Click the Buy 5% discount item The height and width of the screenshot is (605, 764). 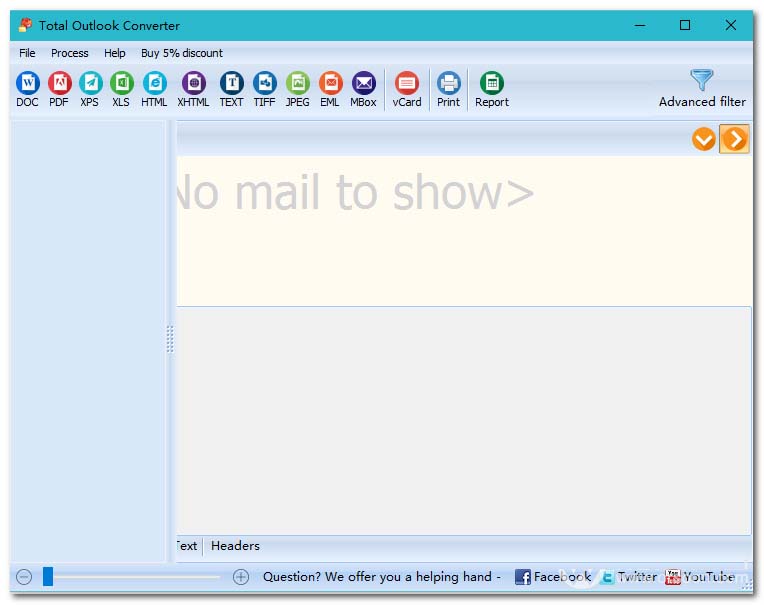pyautogui.click(x=182, y=53)
